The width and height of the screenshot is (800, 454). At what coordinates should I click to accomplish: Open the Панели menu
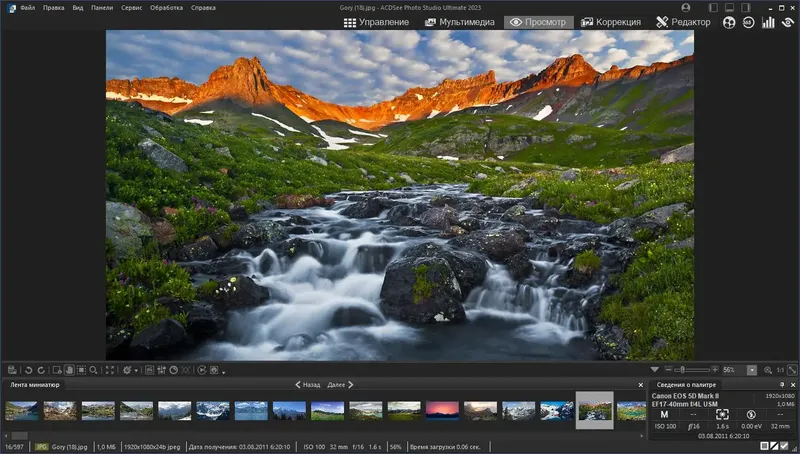point(102,8)
